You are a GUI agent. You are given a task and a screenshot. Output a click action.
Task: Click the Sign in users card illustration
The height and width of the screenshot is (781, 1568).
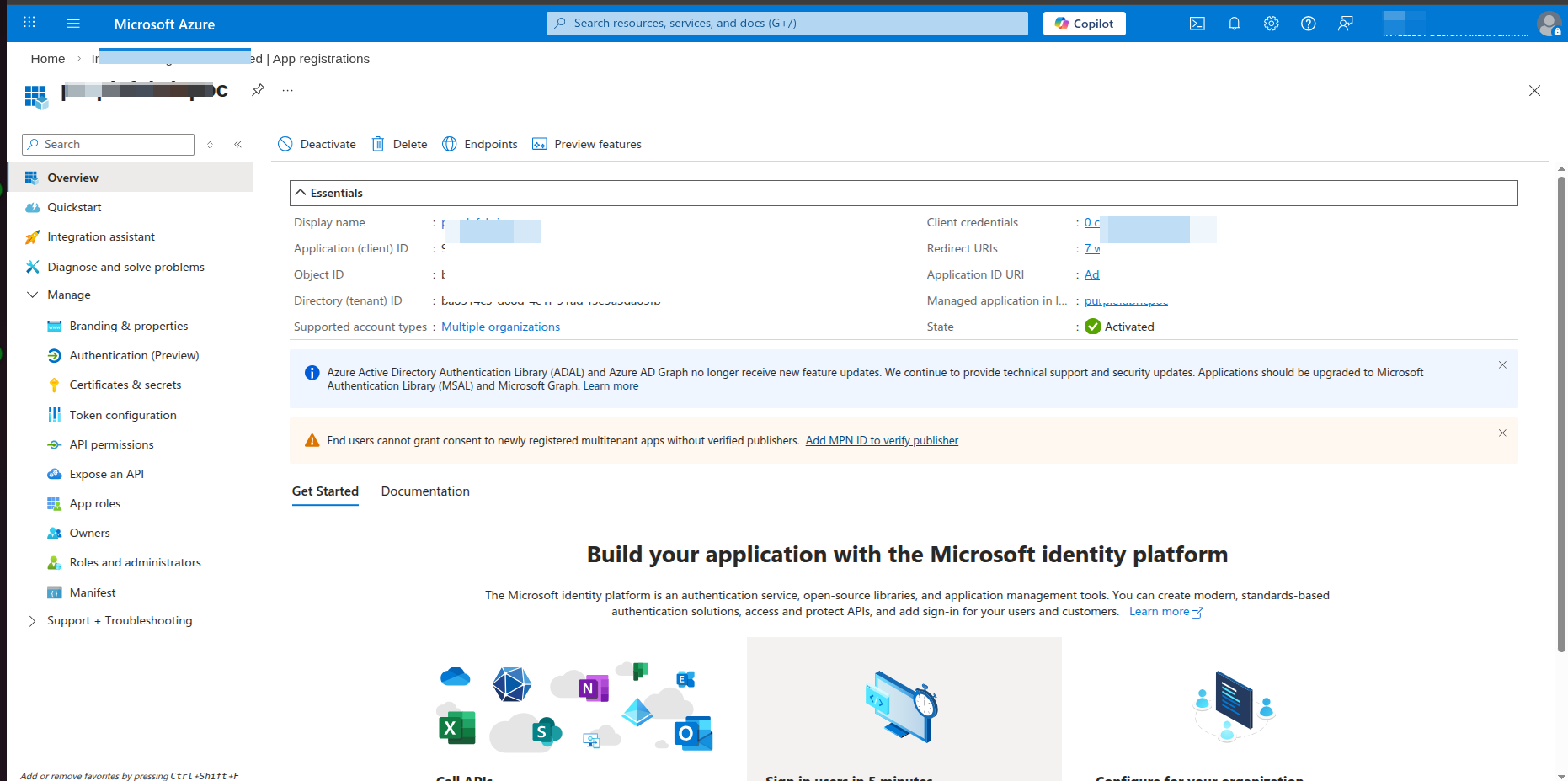(x=902, y=706)
